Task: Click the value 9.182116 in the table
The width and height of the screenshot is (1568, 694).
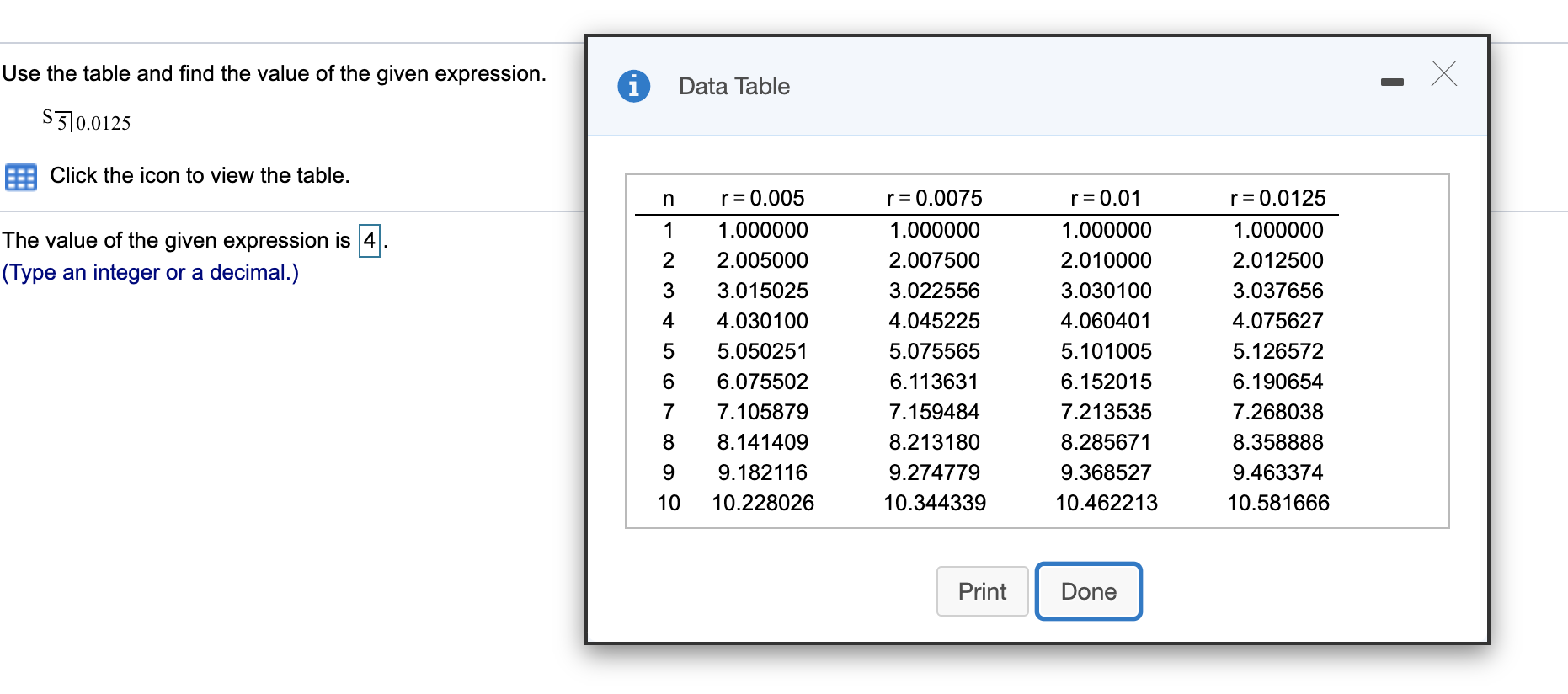Action: click(x=762, y=472)
